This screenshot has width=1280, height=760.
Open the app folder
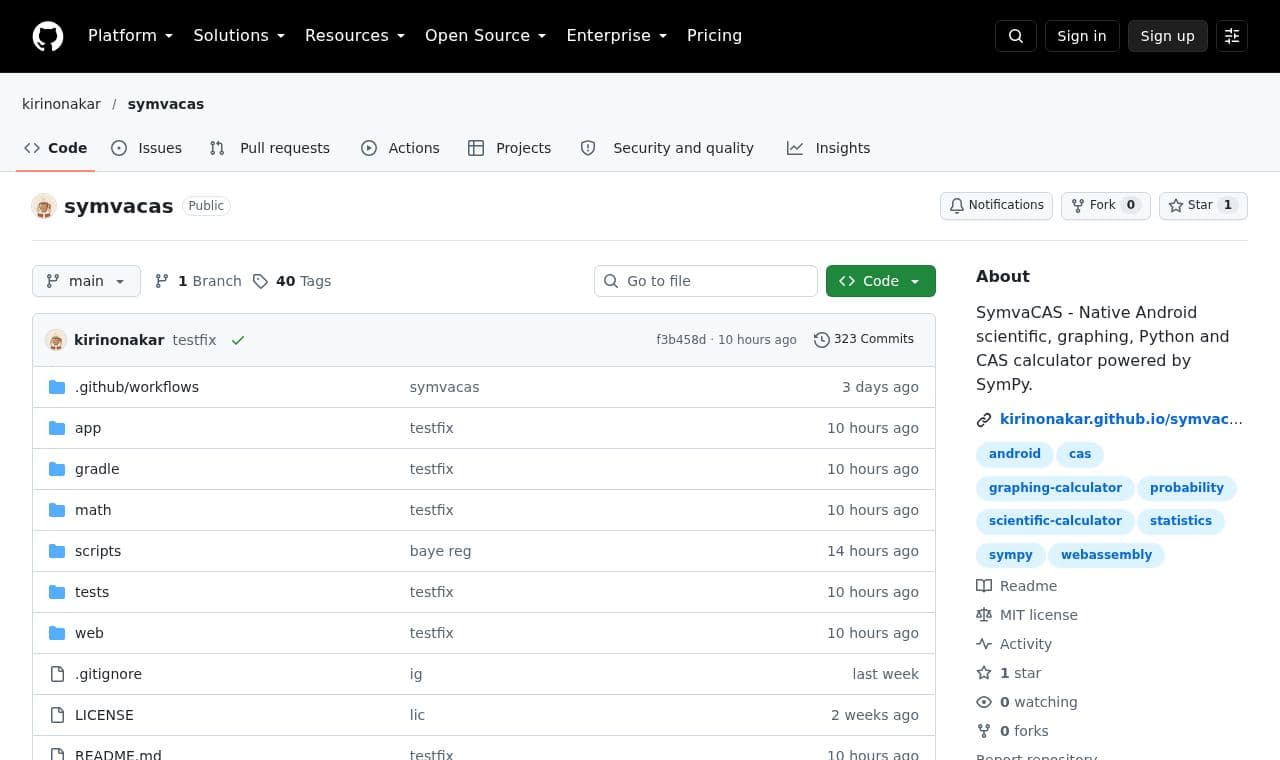[88, 428]
